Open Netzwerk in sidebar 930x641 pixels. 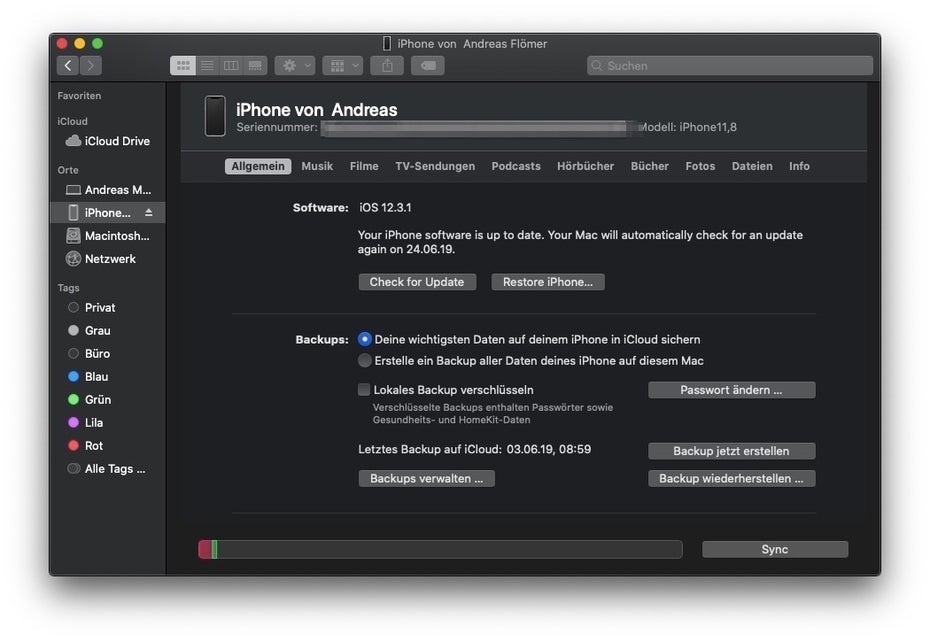[107, 259]
